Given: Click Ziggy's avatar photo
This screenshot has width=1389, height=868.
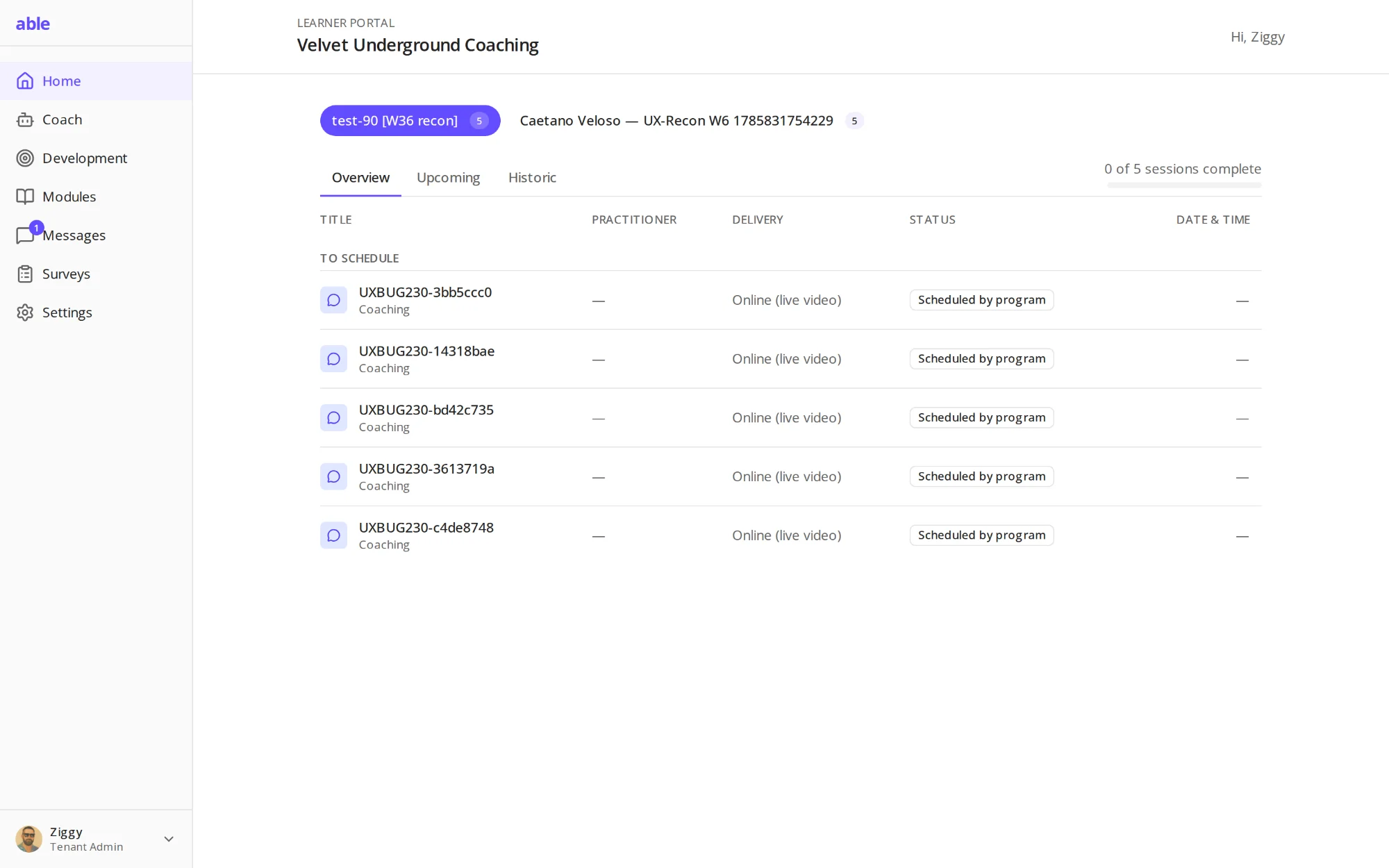Looking at the screenshot, I should [29, 839].
